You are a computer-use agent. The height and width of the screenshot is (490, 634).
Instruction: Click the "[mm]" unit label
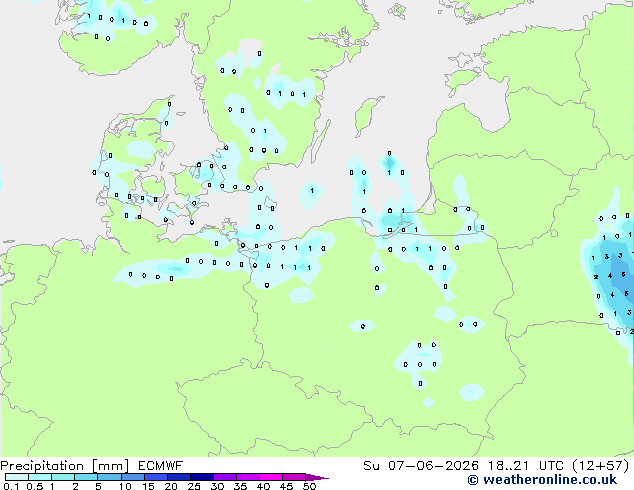pos(111,466)
